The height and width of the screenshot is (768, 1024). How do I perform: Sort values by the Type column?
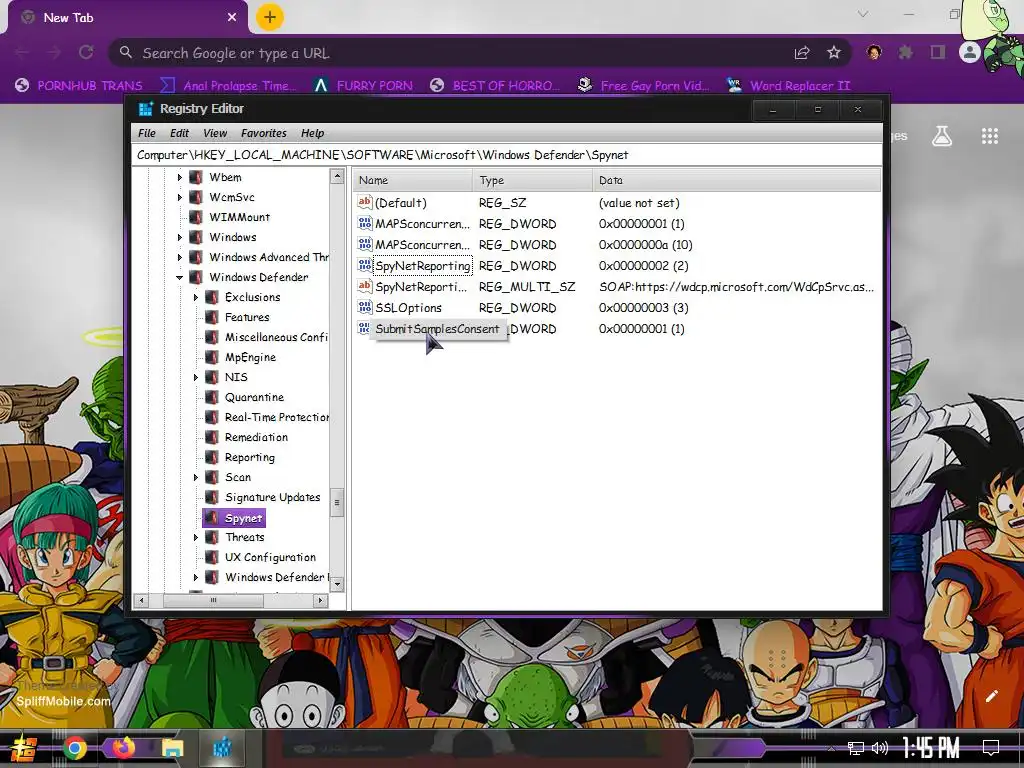(x=532, y=180)
